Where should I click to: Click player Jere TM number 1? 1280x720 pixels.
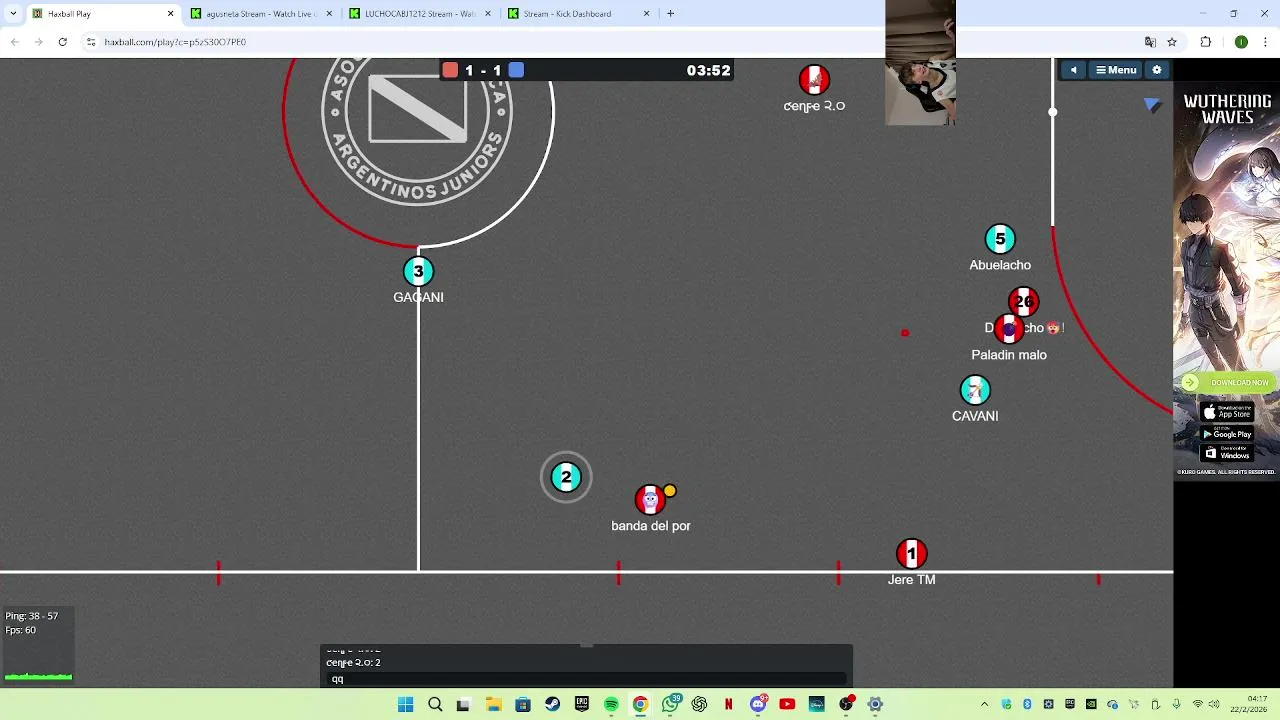pyautogui.click(x=911, y=553)
